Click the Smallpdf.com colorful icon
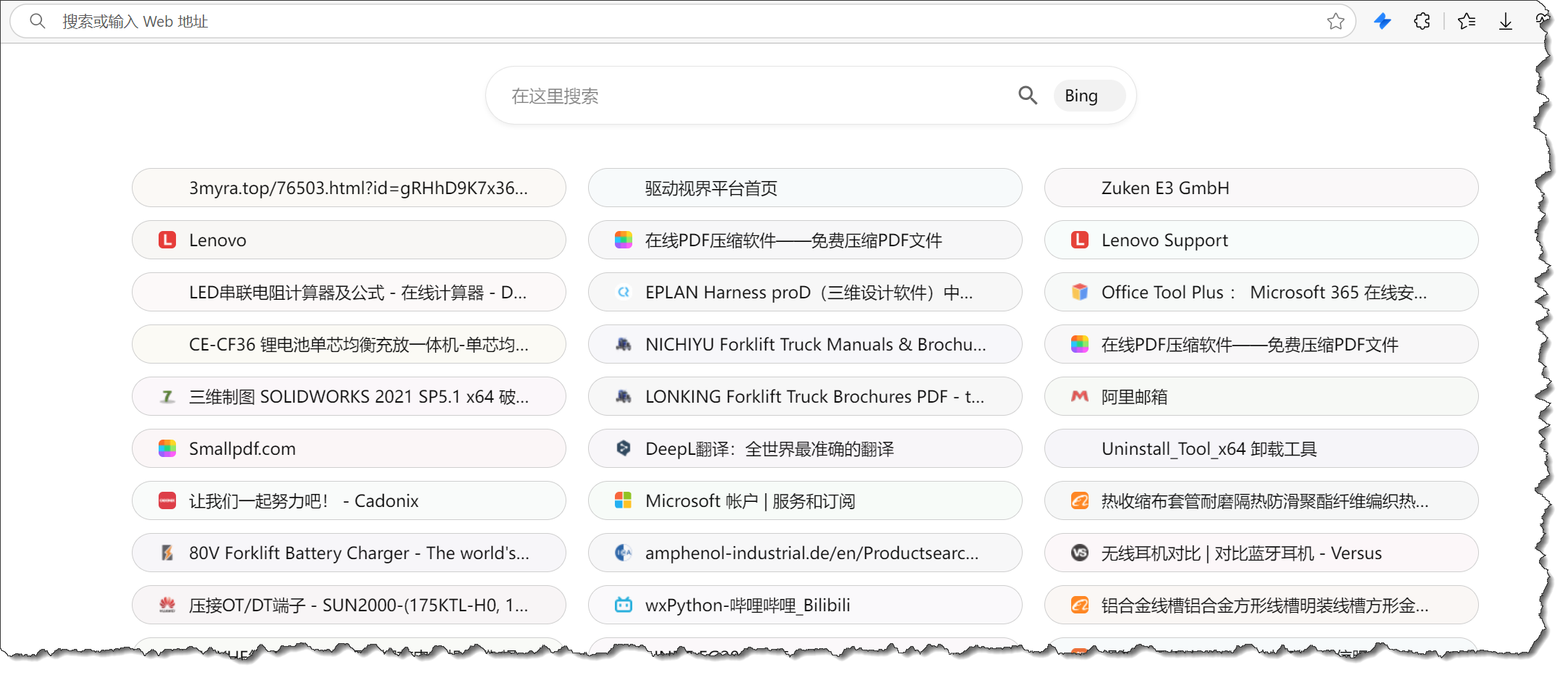This screenshot has width=1568, height=675. tap(167, 448)
